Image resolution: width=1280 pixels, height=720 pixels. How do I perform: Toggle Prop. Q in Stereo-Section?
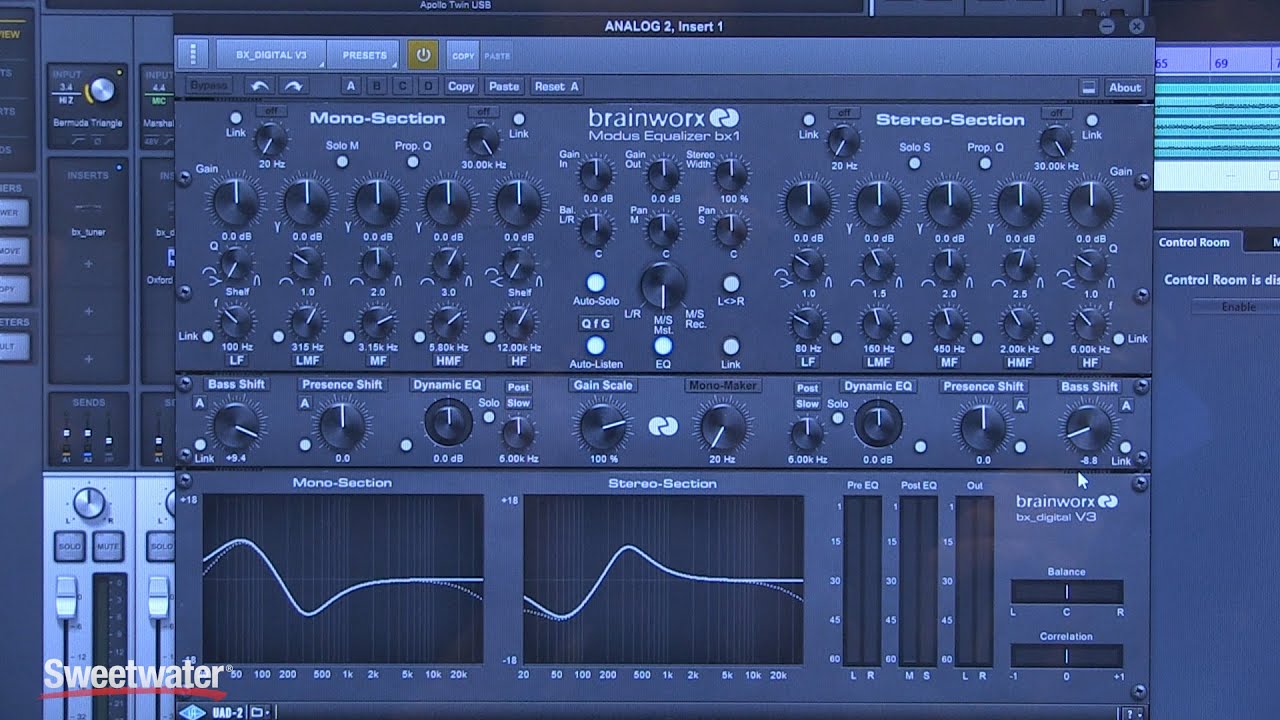tap(984, 162)
